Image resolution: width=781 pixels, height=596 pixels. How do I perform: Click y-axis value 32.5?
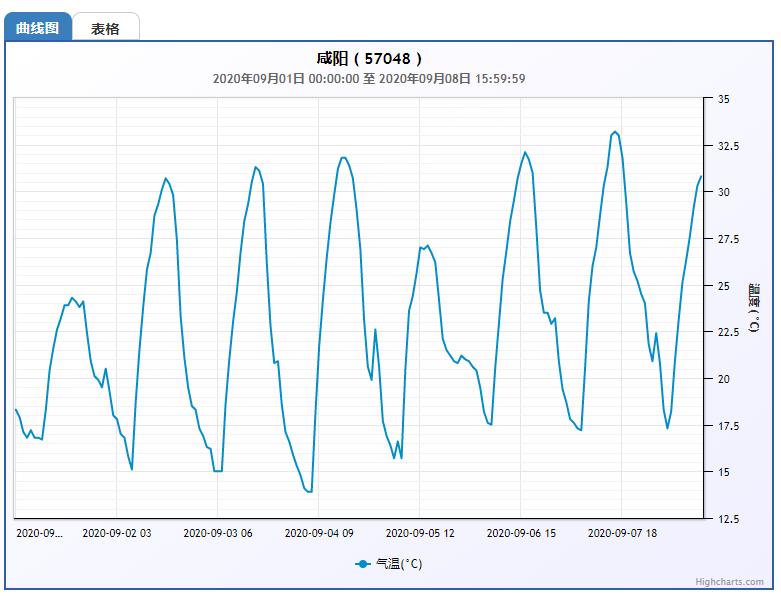tap(728, 146)
